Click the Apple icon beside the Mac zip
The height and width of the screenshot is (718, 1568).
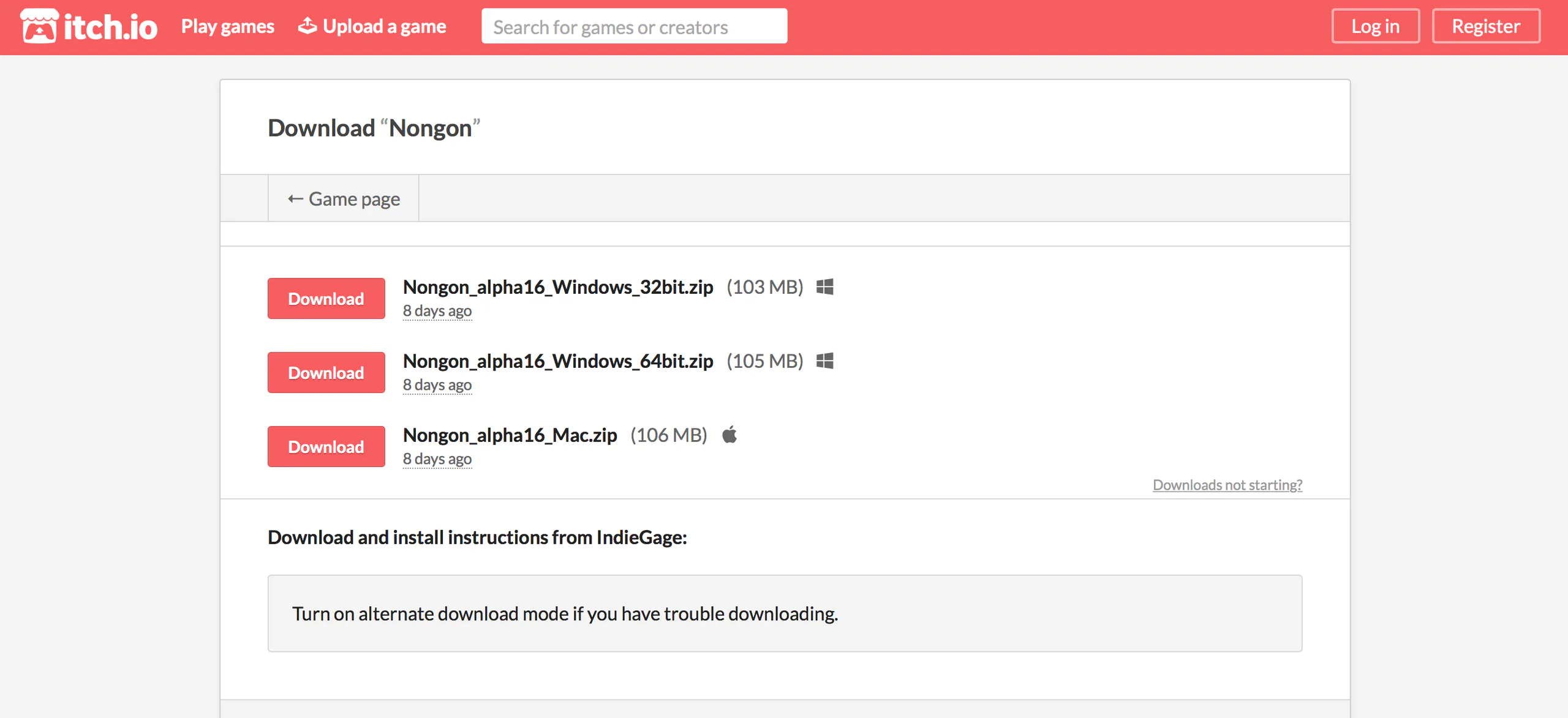[729, 435]
